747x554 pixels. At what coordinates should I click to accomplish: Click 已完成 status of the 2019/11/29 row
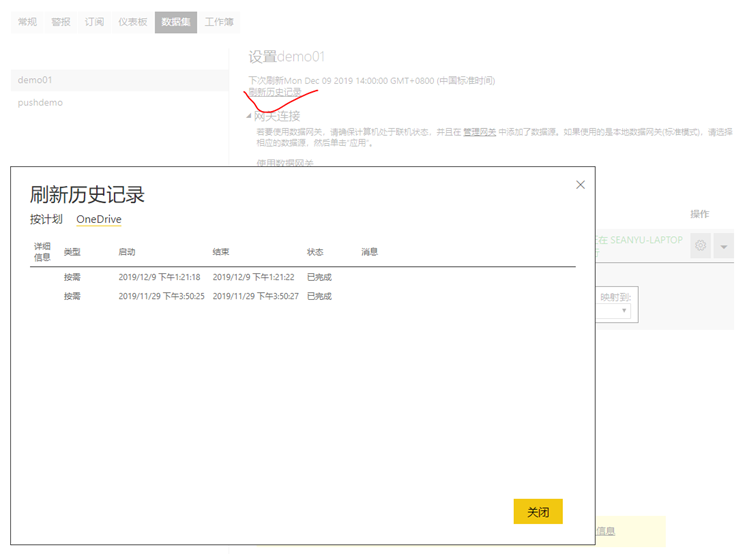pyautogui.click(x=319, y=296)
